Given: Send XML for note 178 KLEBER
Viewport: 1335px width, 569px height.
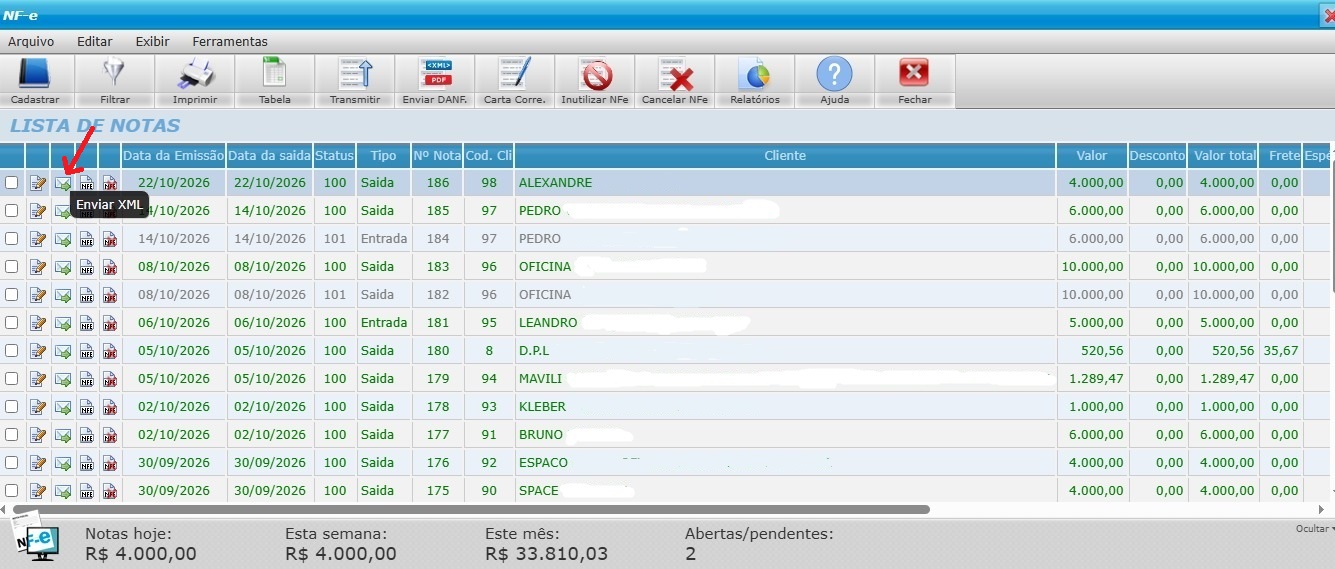Looking at the screenshot, I should pyautogui.click(x=63, y=407).
